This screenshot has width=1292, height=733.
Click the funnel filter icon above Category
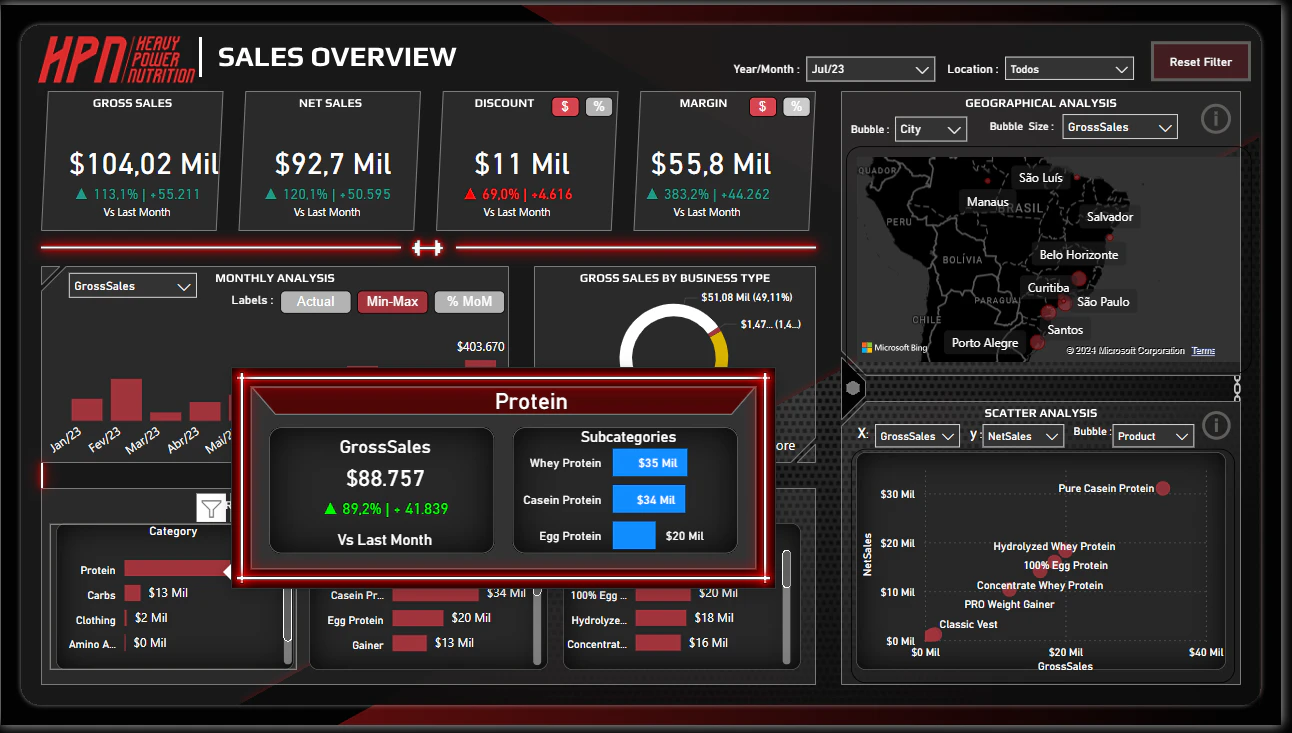pyautogui.click(x=211, y=508)
